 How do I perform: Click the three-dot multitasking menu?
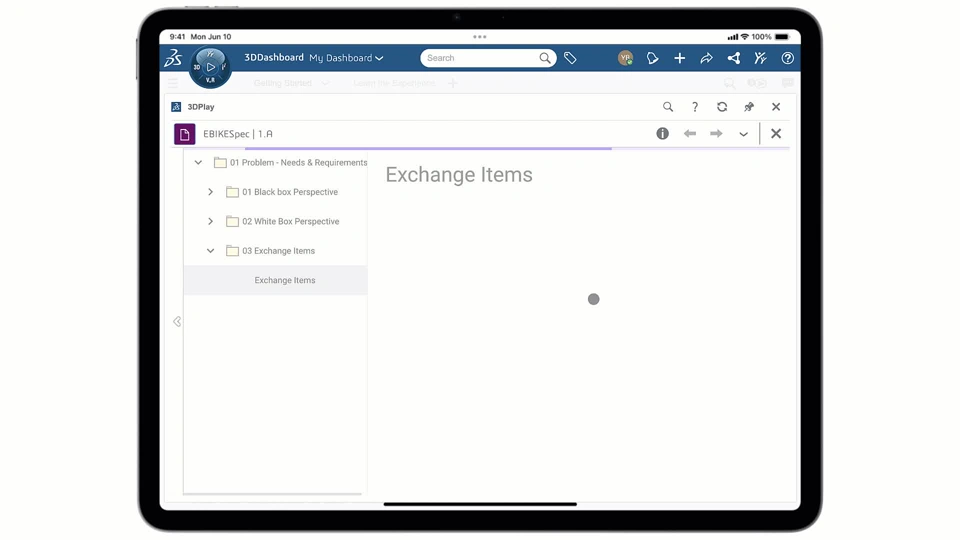[479, 37]
